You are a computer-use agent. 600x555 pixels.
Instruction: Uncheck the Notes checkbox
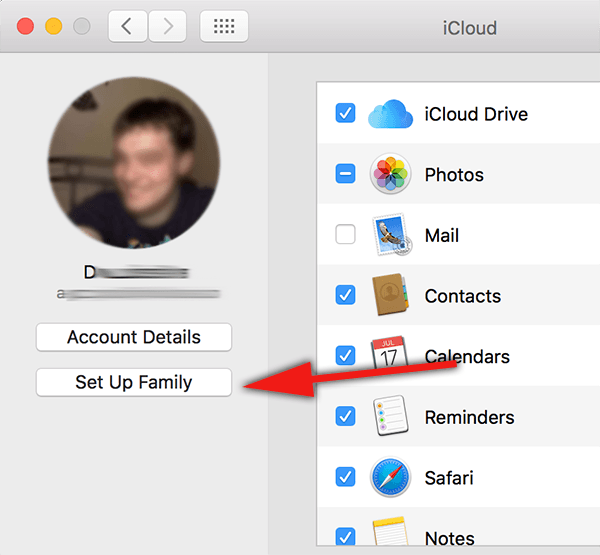[x=345, y=536]
